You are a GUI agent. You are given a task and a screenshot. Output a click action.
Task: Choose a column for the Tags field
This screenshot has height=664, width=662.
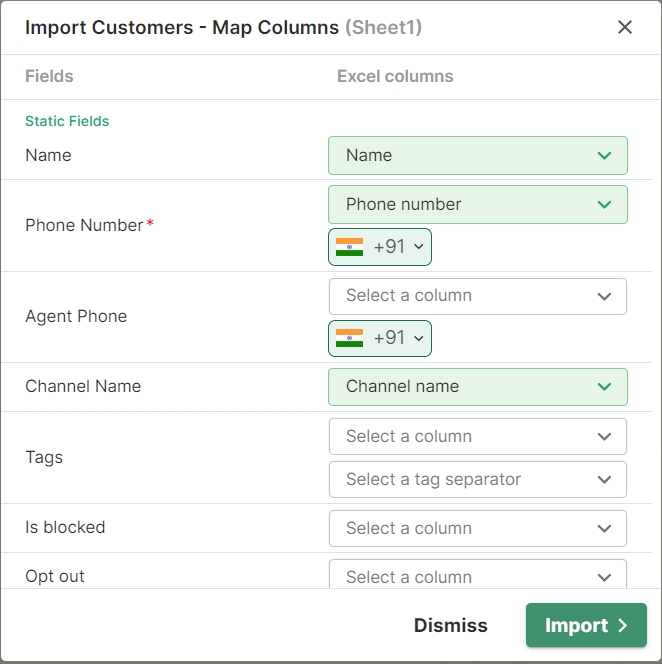[477, 437]
